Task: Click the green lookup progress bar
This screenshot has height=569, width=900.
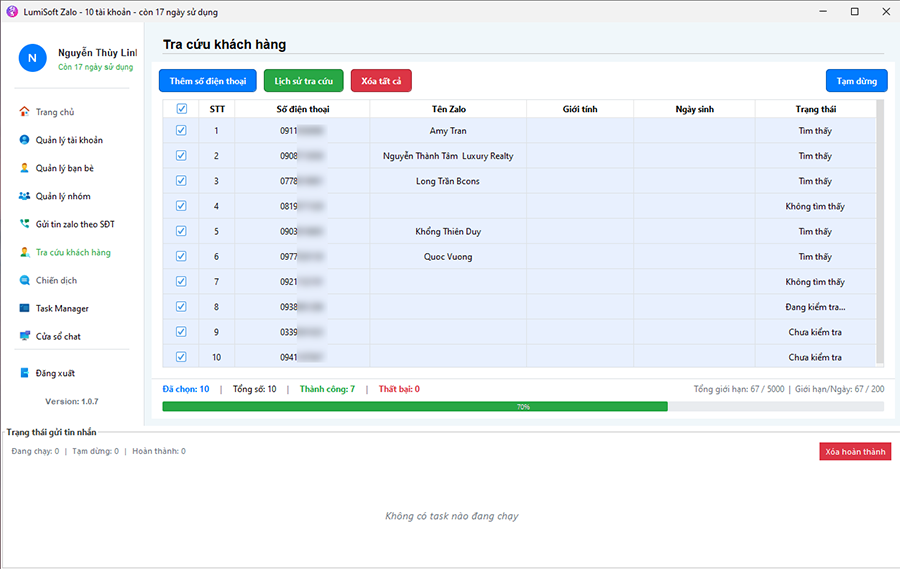Action: click(x=415, y=407)
